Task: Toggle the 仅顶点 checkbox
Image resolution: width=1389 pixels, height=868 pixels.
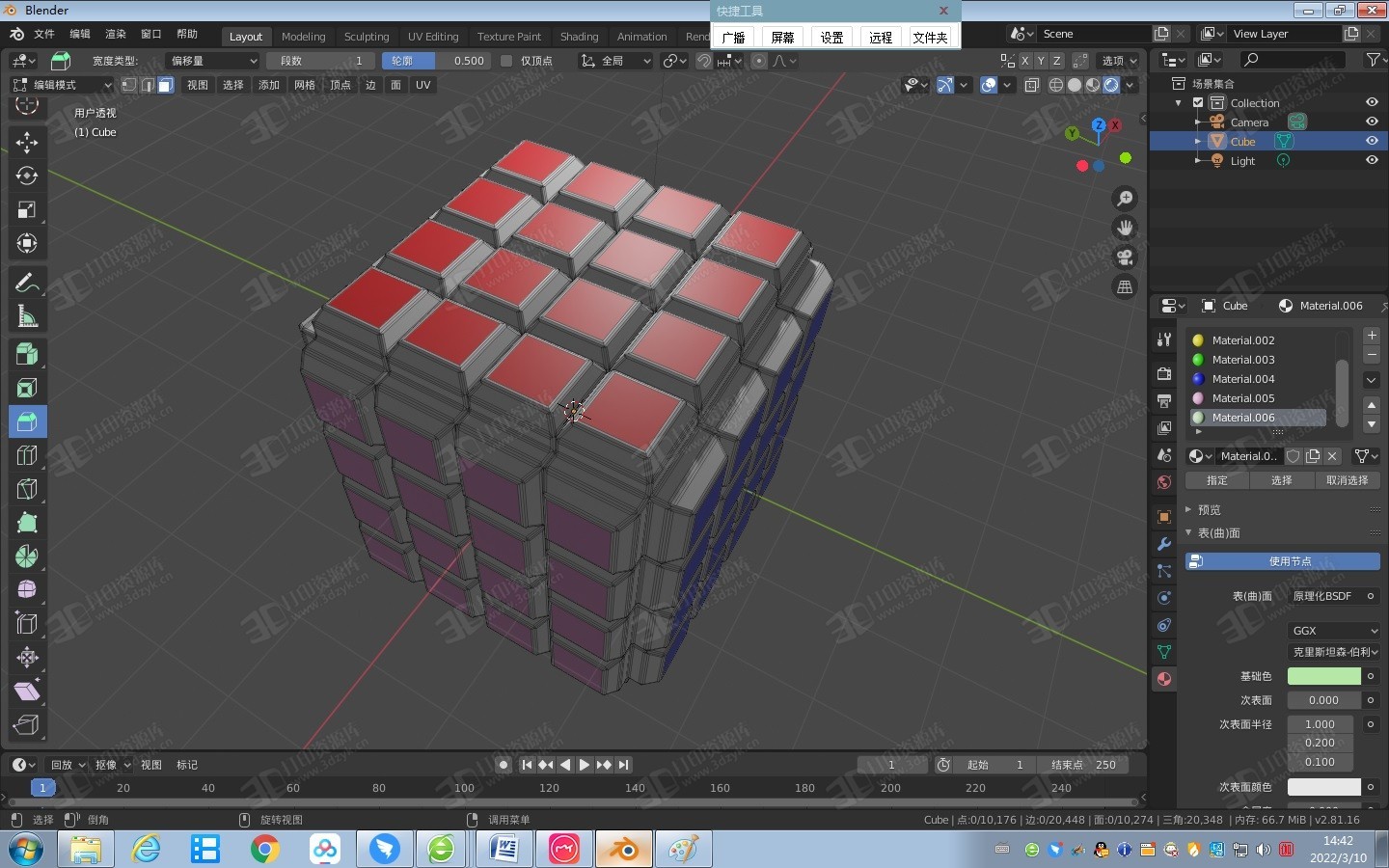Action: point(506,61)
